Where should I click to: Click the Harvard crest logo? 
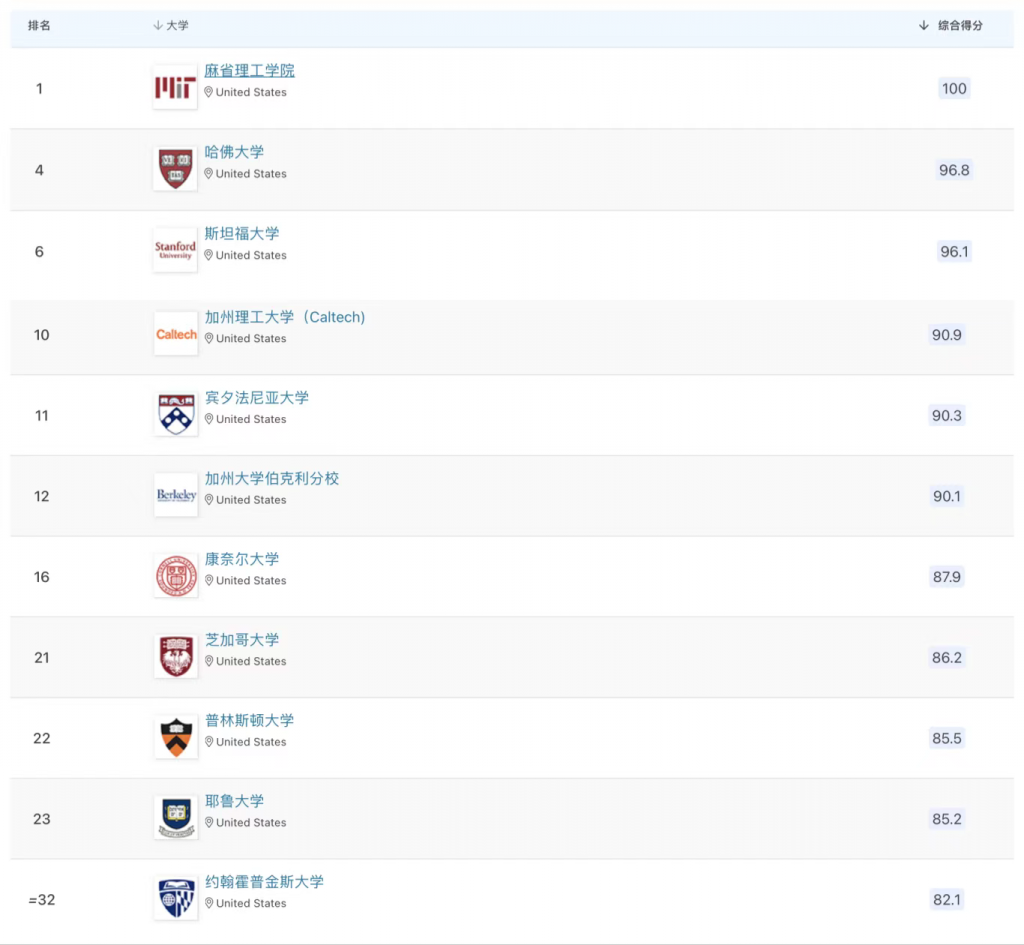[x=175, y=169]
